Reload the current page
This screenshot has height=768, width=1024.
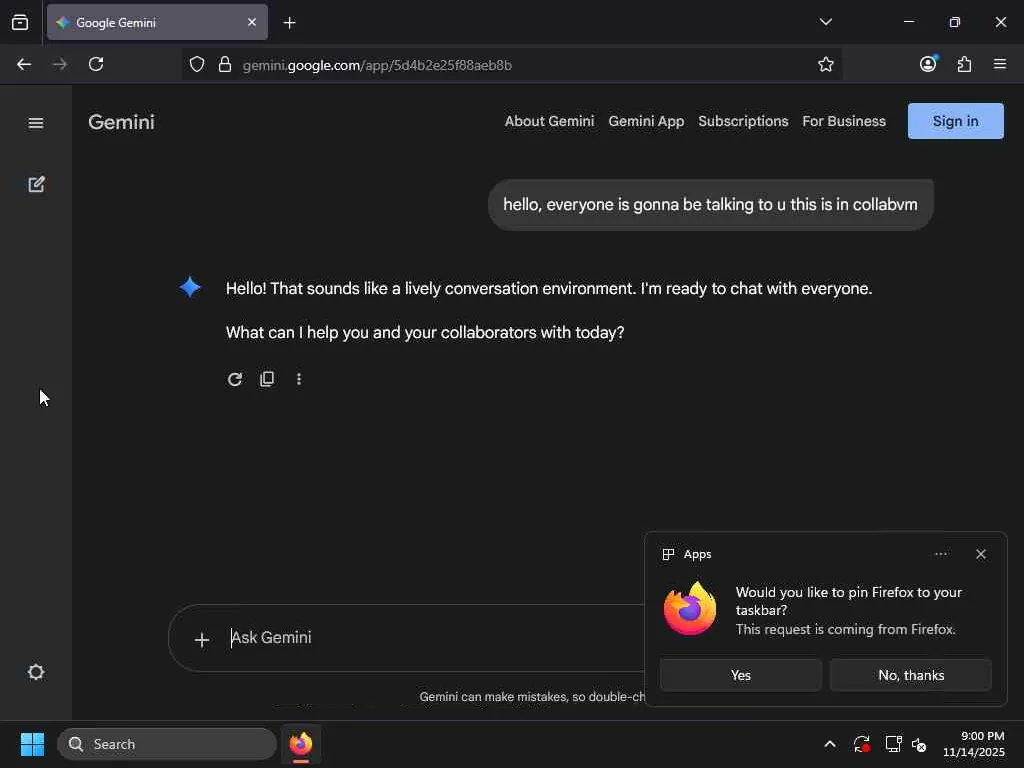pos(96,64)
